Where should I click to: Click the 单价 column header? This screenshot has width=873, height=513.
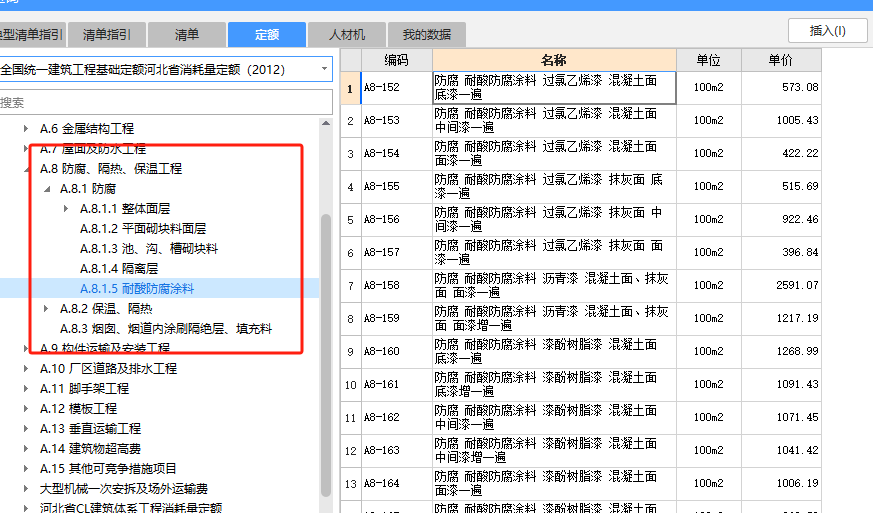click(x=781, y=60)
